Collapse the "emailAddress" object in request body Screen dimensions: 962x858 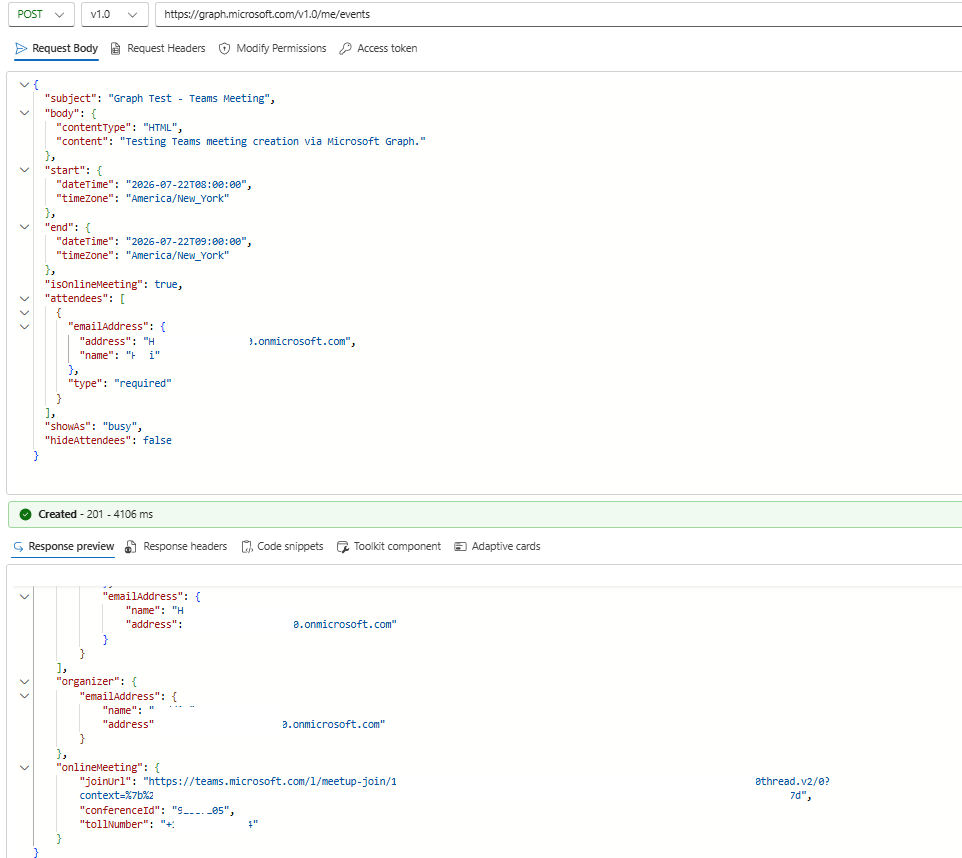(25, 327)
